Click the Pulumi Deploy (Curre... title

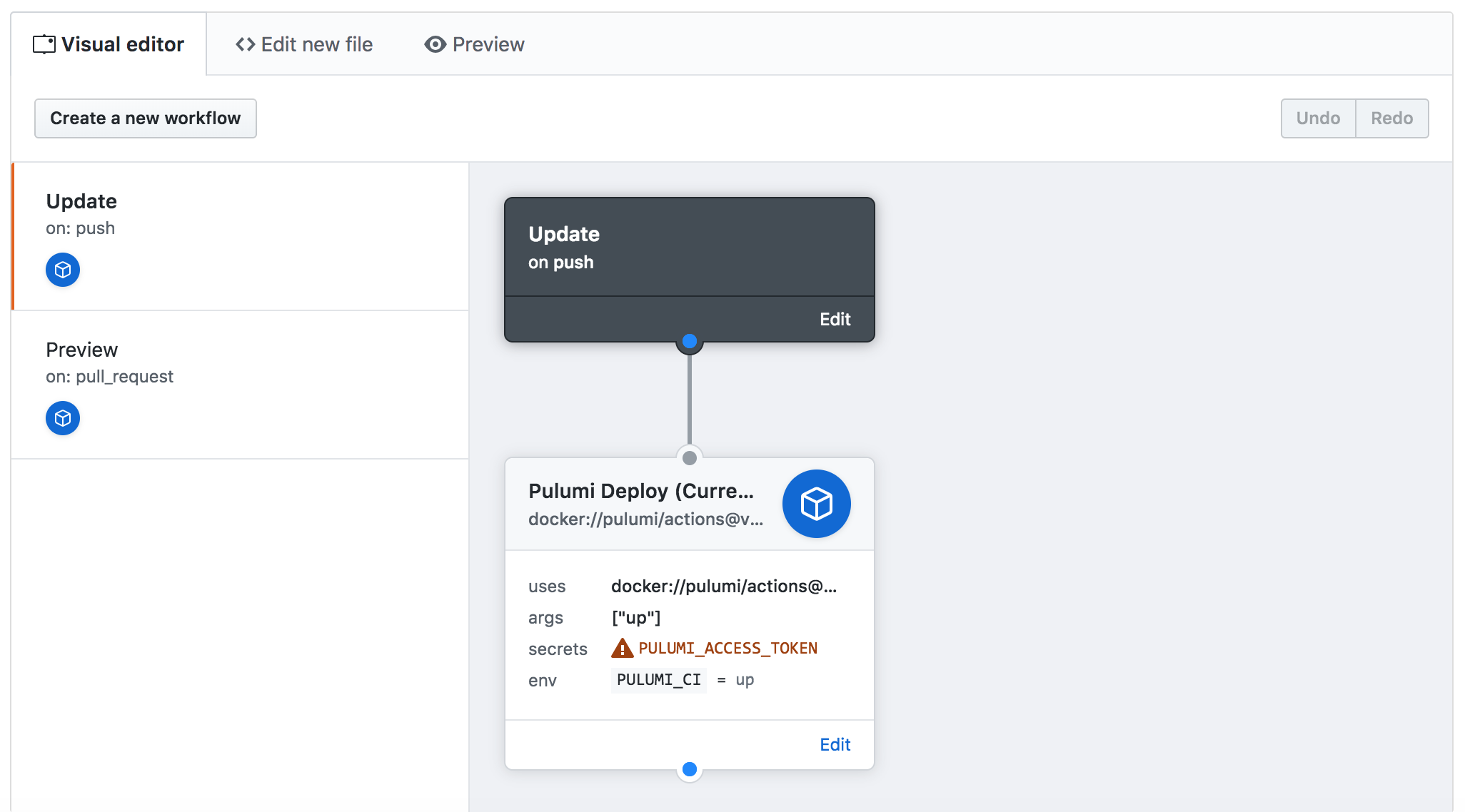pyautogui.click(x=641, y=491)
